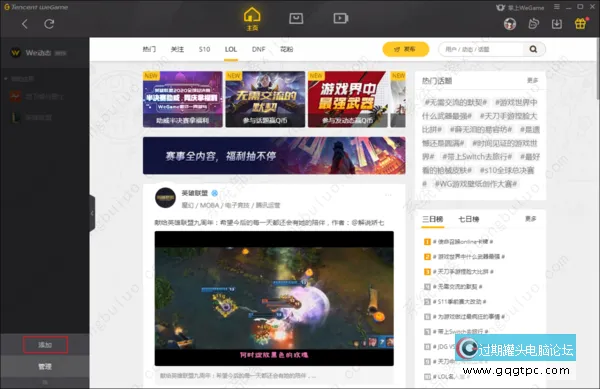Open the 主页 home icon
This screenshot has width=600, height=389.
point(252,19)
